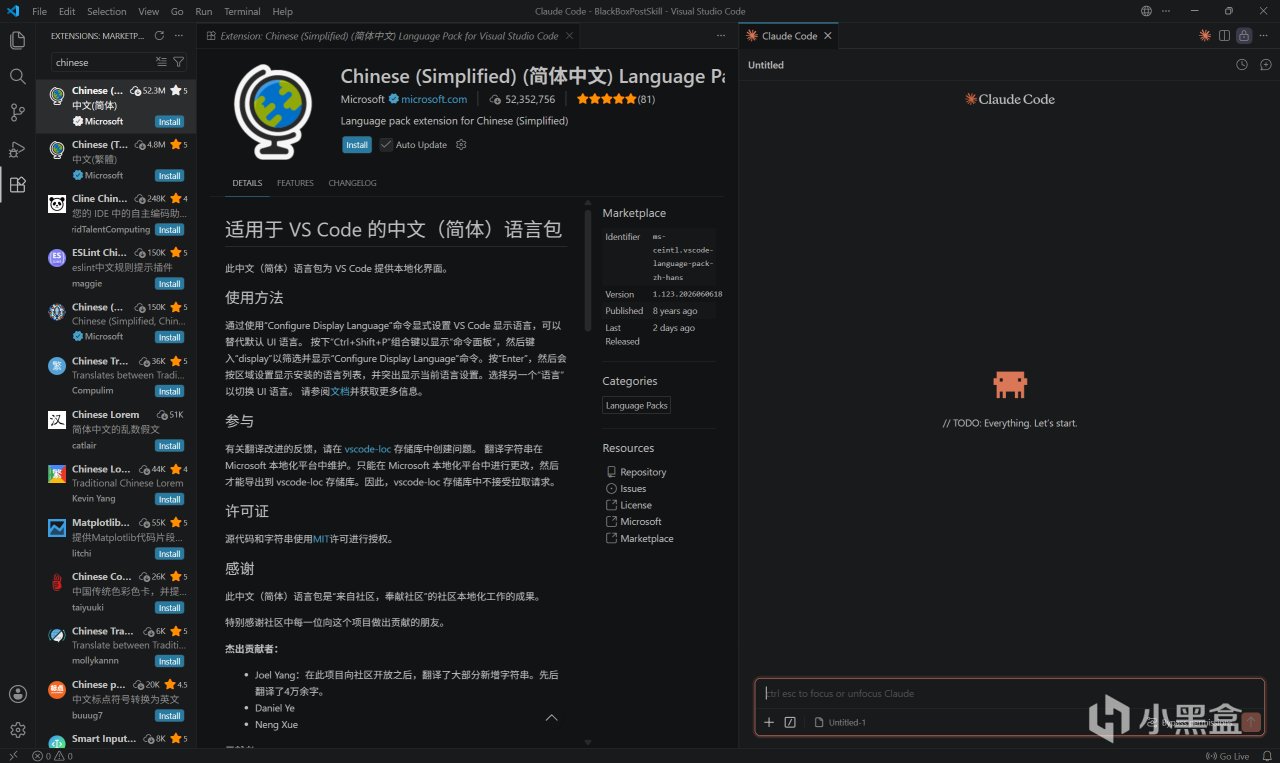Viewport: 1280px width, 763px height.
Task: Open errors and warnings count in status bar
Action: coord(52,756)
